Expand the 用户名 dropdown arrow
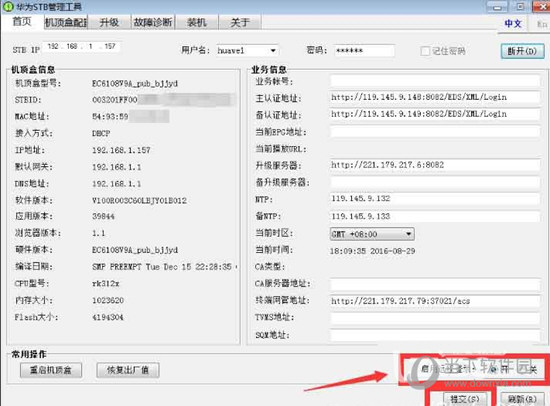 (x=273, y=51)
